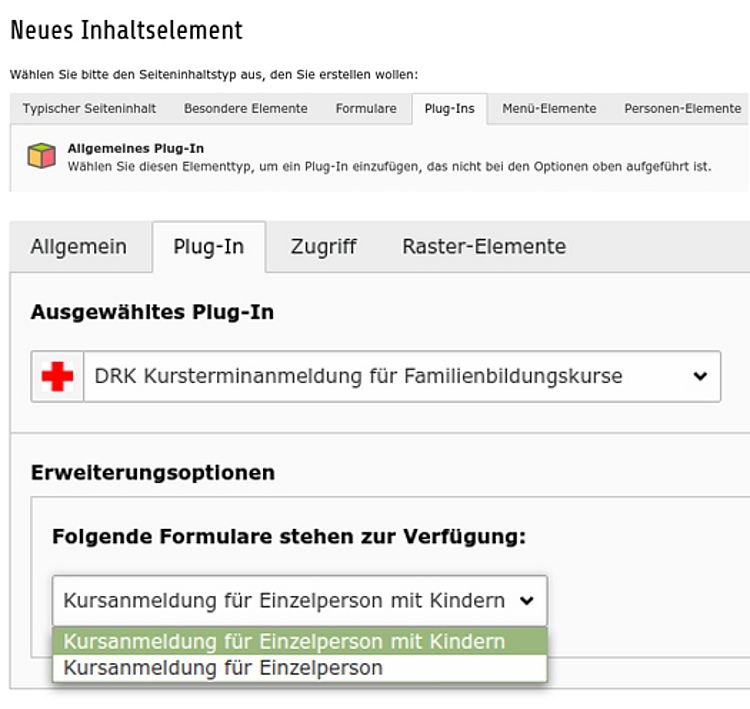
Task: Show the Raster-Elemente tab
Action: click(x=483, y=247)
